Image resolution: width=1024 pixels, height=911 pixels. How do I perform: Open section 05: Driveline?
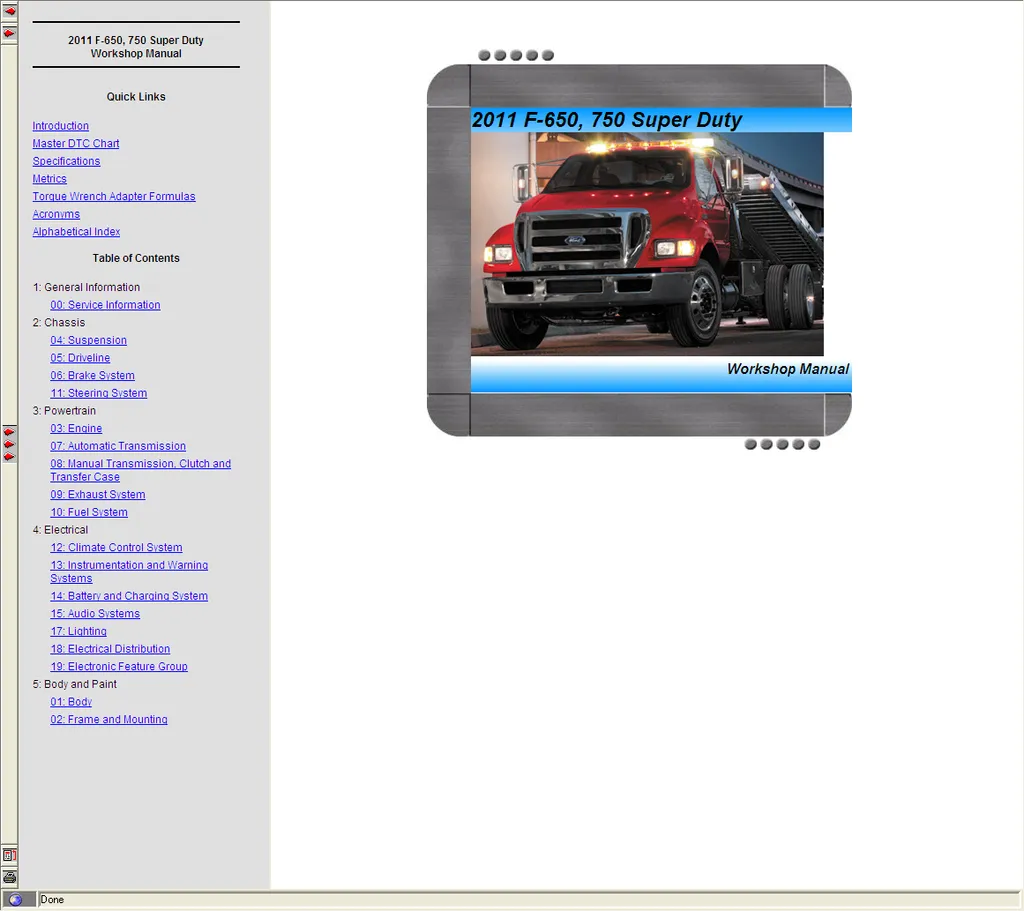[x=80, y=357]
